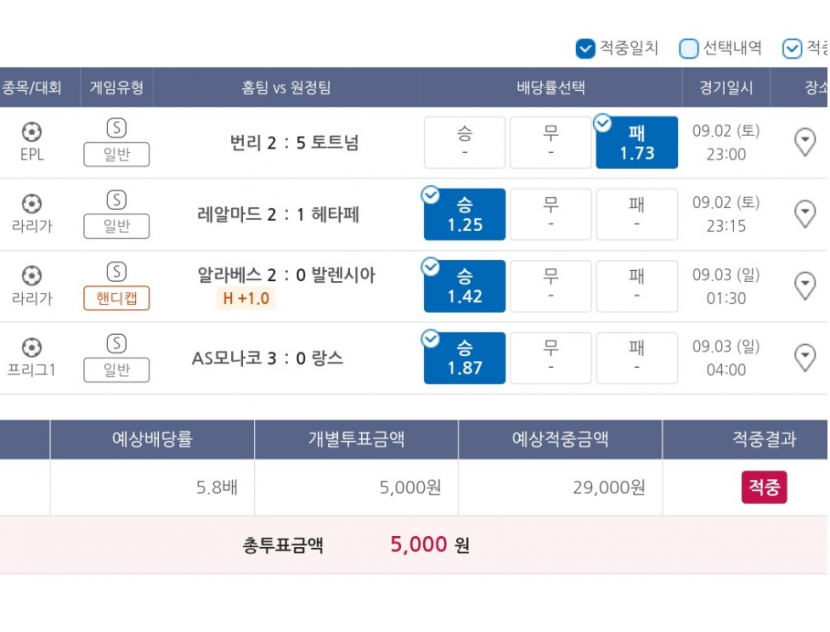The width and height of the screenshot is (830, 632).
Task: Click the red 적중 result badge
Action: coord(764,487)
